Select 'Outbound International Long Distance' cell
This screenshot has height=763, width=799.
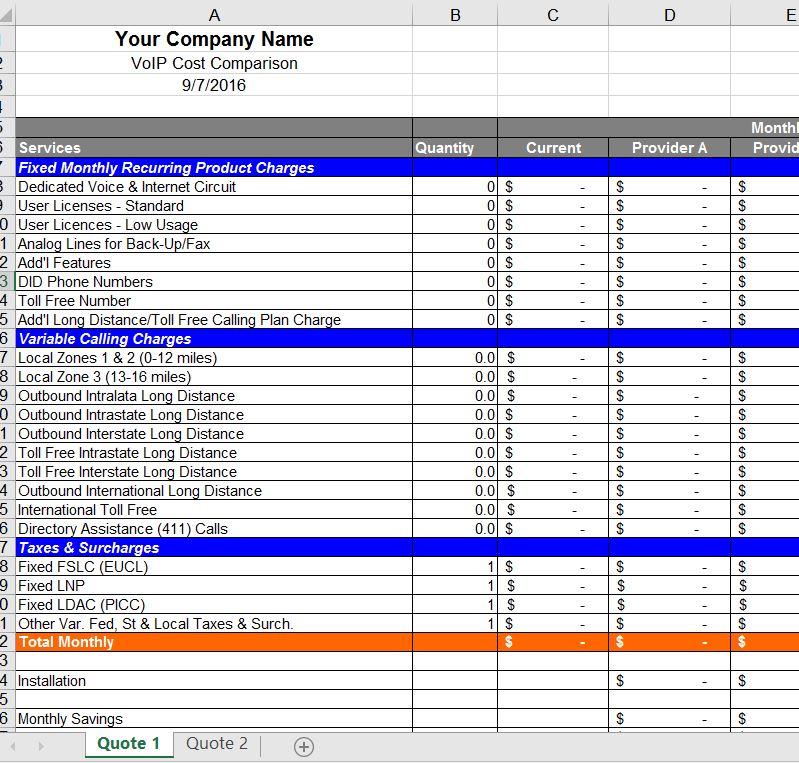click(x=214, y=491)
